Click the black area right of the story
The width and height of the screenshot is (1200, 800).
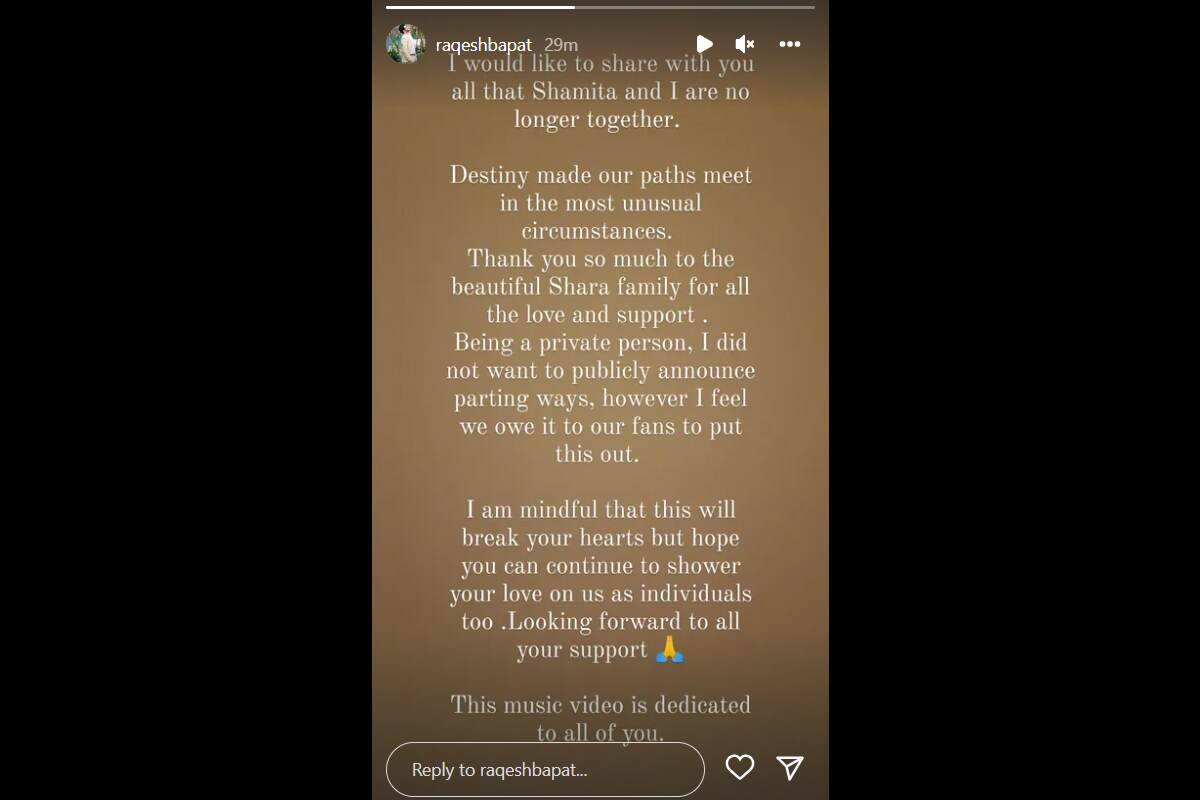[1014, 400]
